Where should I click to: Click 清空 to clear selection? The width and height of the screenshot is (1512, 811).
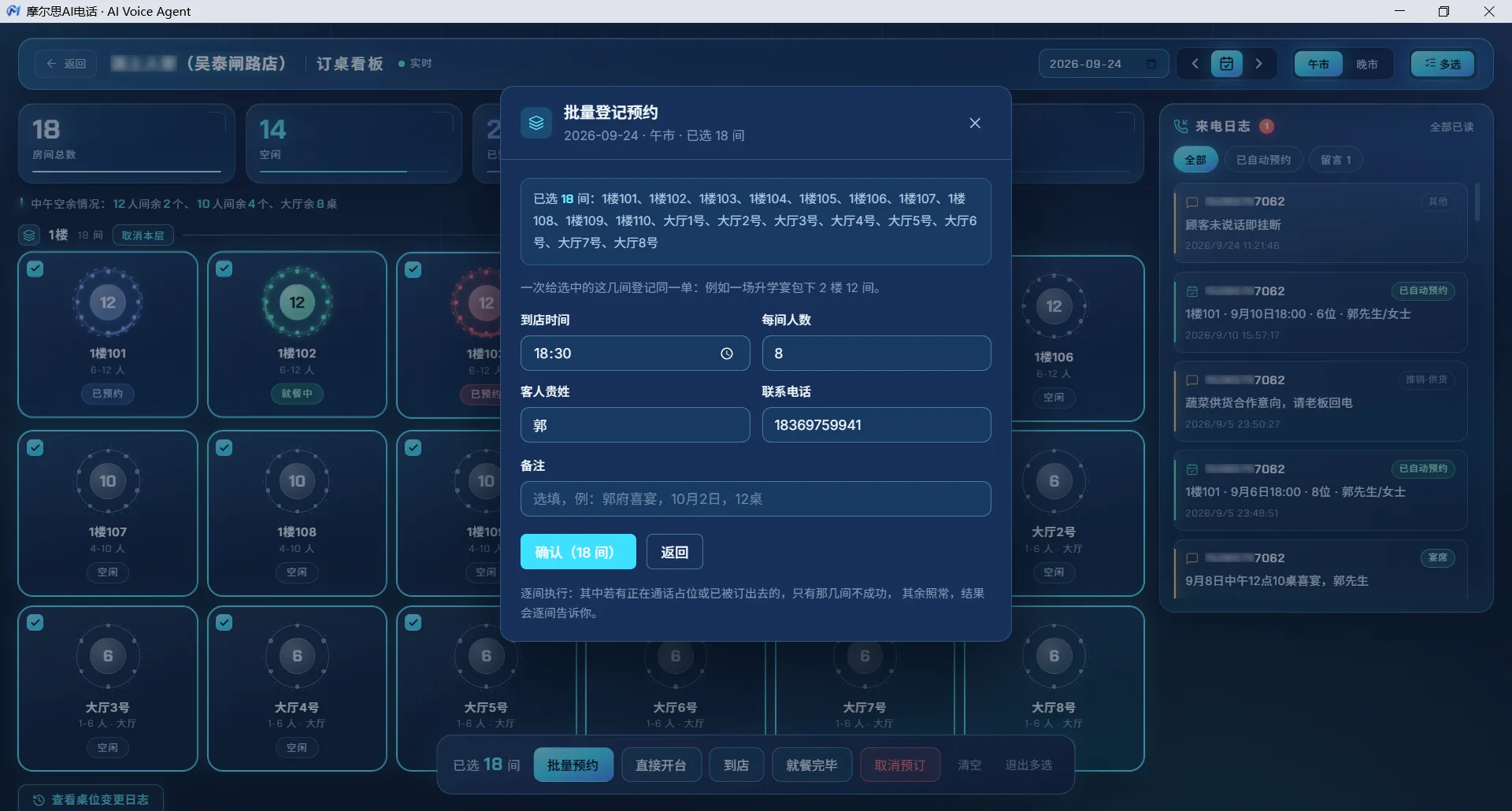969,765
